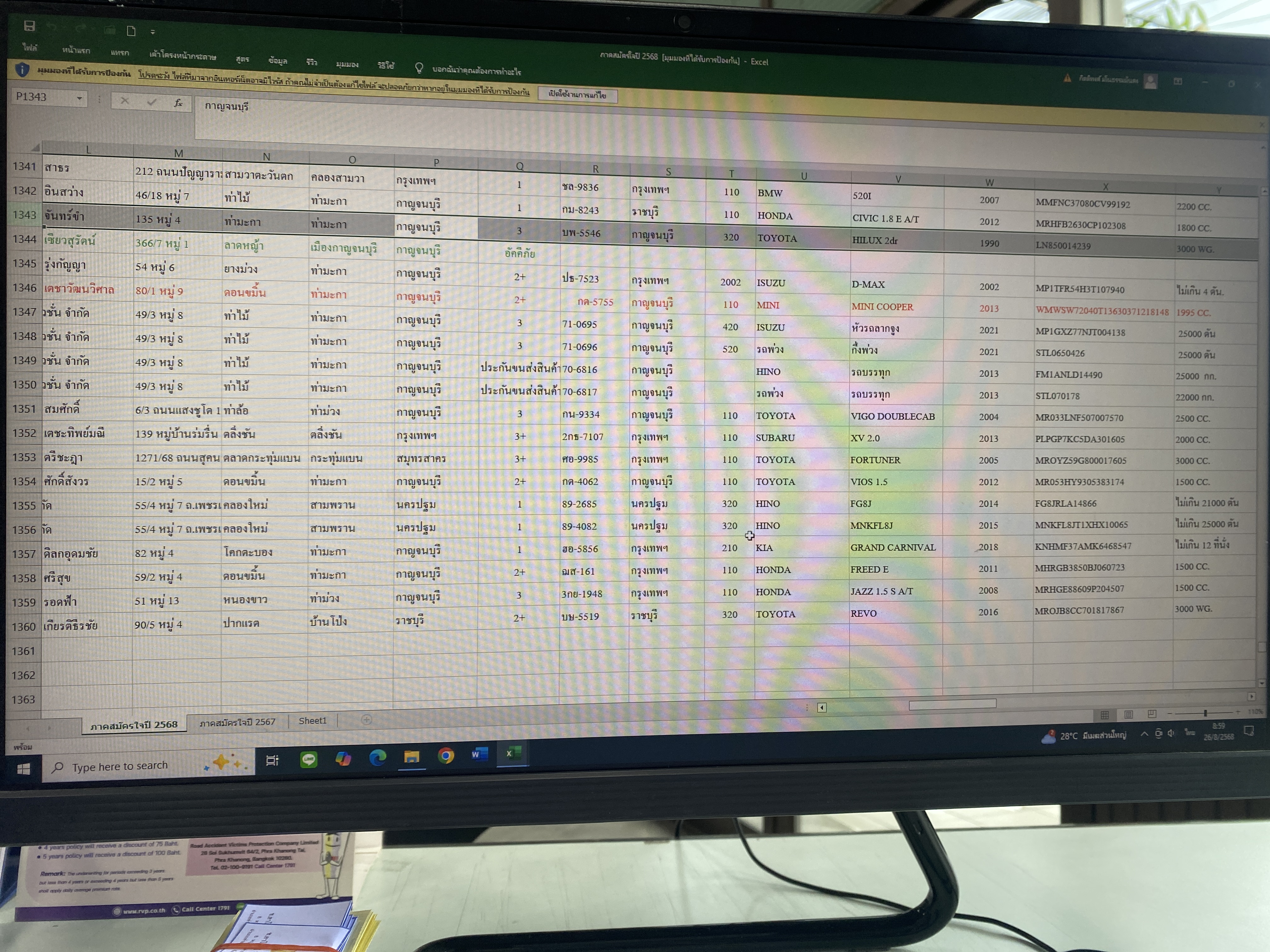This screenshot has width=1270, height=952.
Task: Open the LINE app from the taskbar
Action: pyautogui.click(x=309, y=760)
